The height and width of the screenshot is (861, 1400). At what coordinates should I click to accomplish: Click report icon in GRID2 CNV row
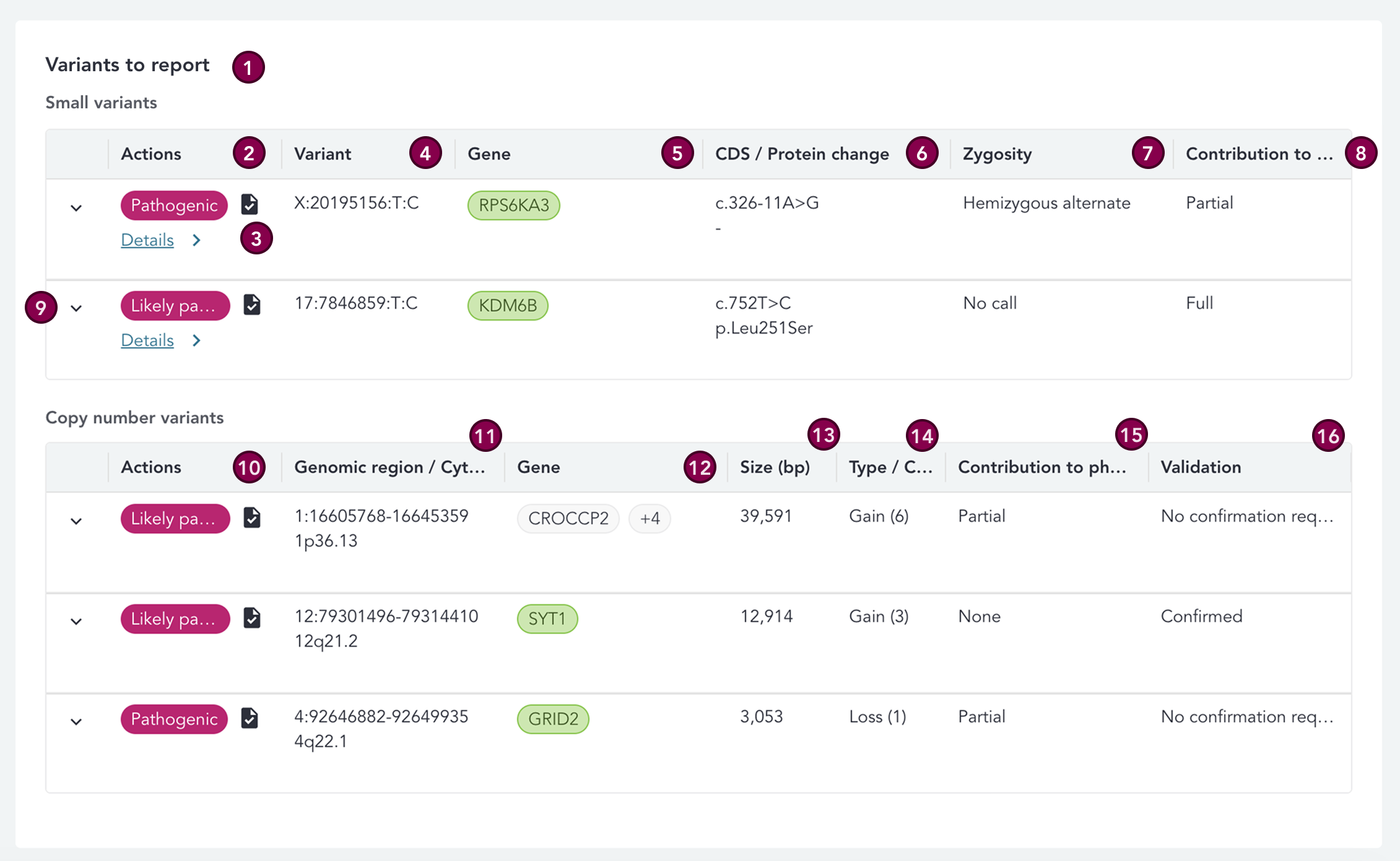pos(250,718)
